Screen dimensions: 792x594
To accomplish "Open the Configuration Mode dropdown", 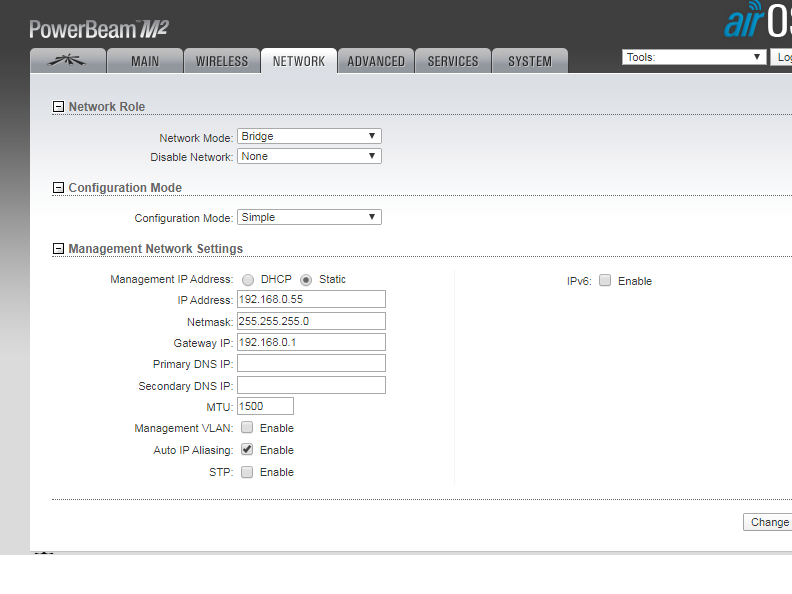I will point(309,217).
